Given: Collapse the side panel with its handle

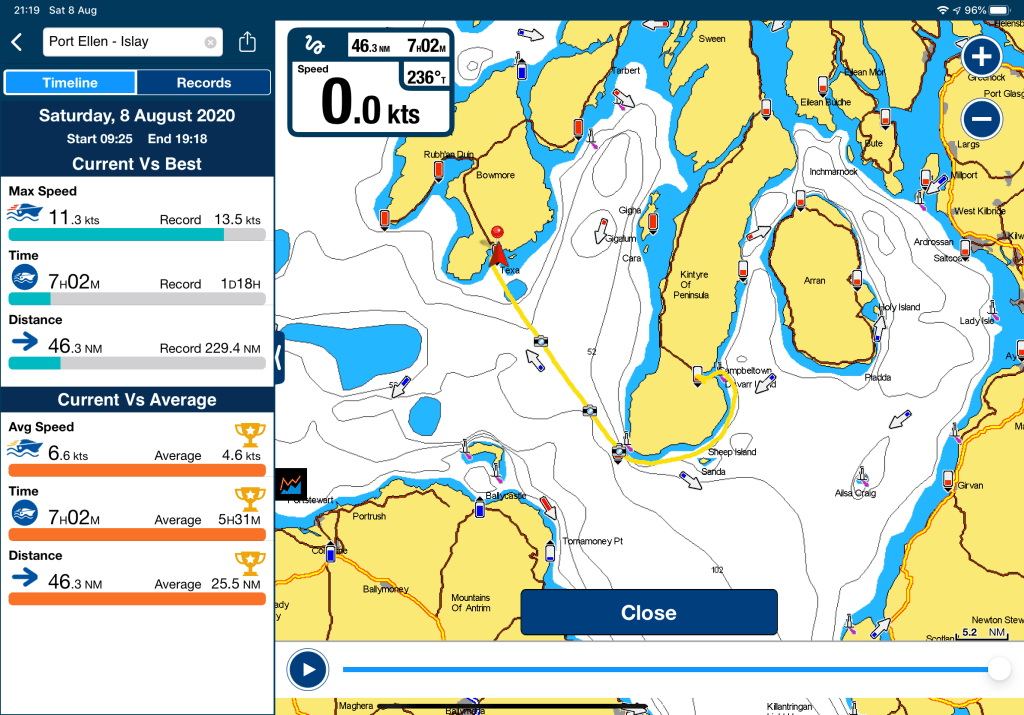Looking at the screenshot, I should 279,357.
